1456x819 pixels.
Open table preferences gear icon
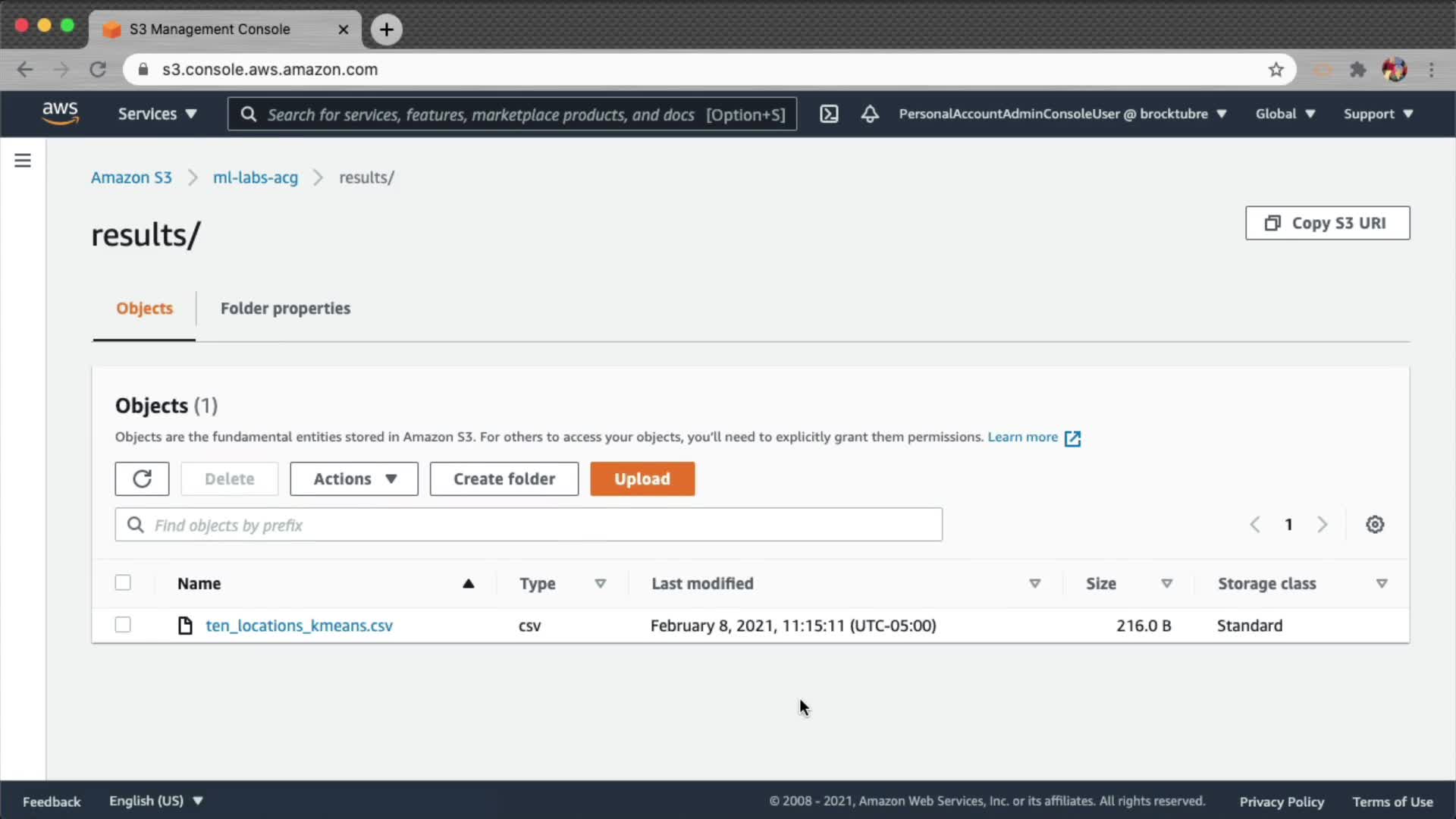coord(1375,525)
